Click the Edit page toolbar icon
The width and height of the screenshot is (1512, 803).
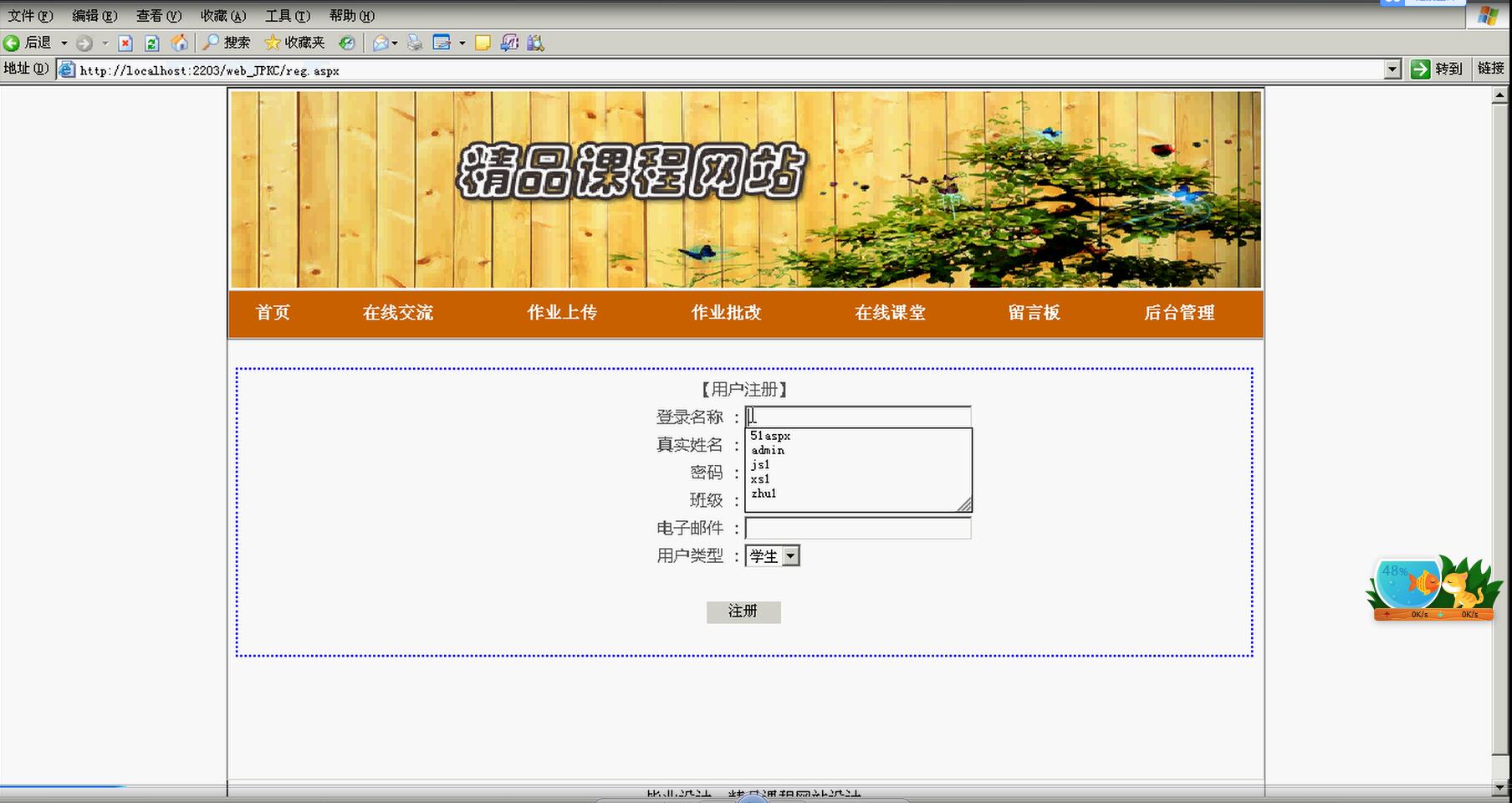point(442,43)
